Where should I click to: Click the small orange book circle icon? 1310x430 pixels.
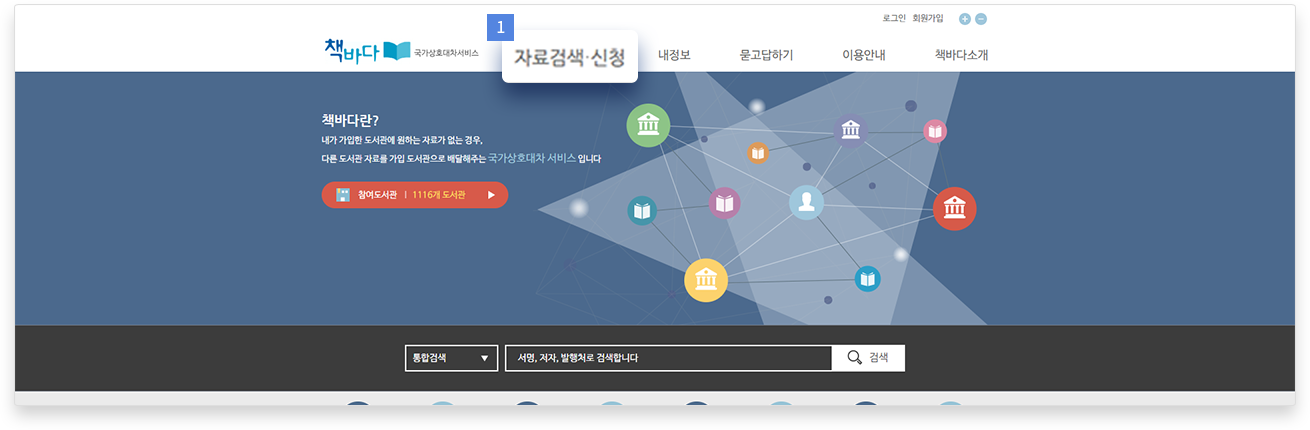(x=758, y=153)
